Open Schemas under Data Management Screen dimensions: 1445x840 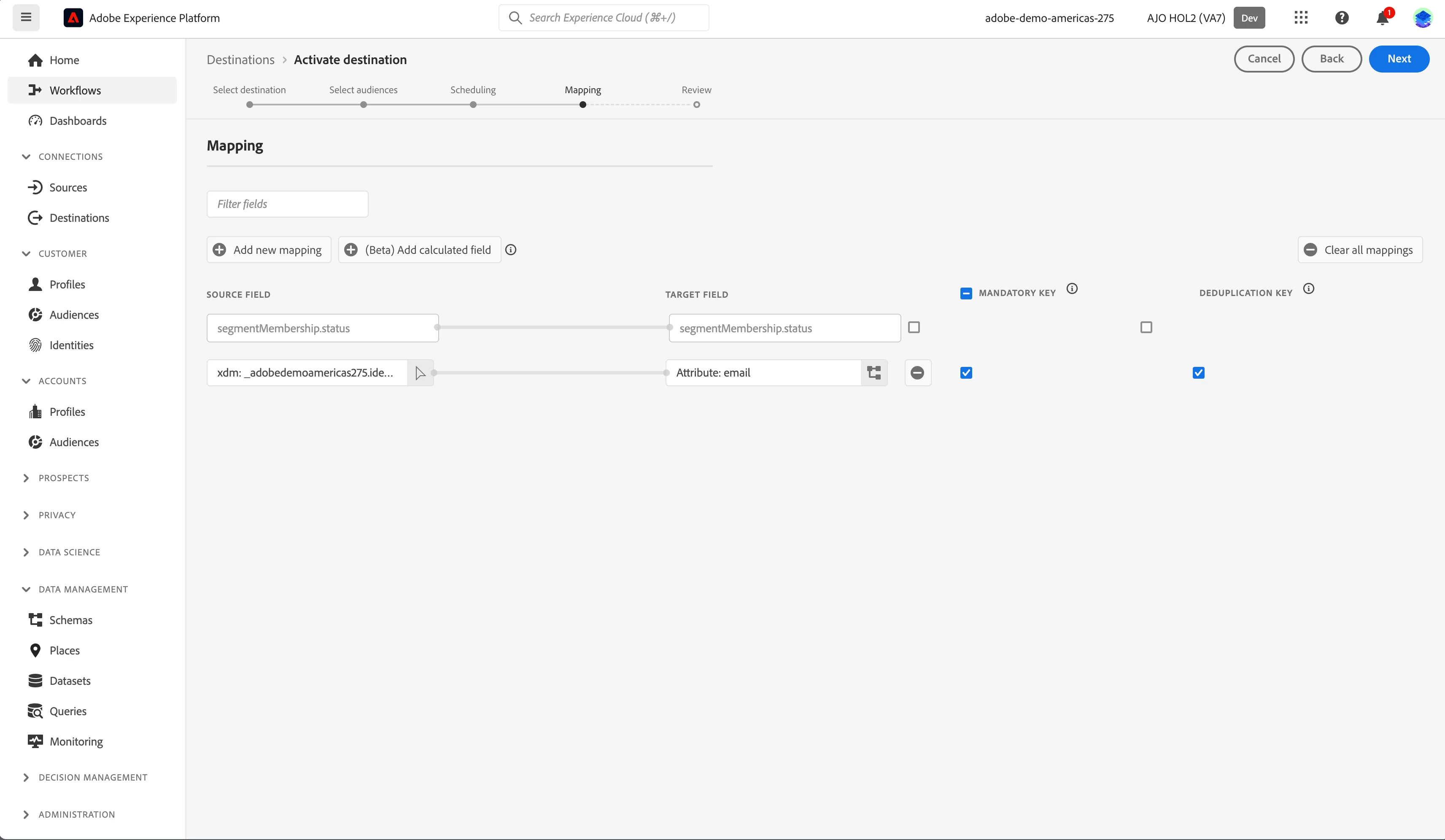pos(92,620)
